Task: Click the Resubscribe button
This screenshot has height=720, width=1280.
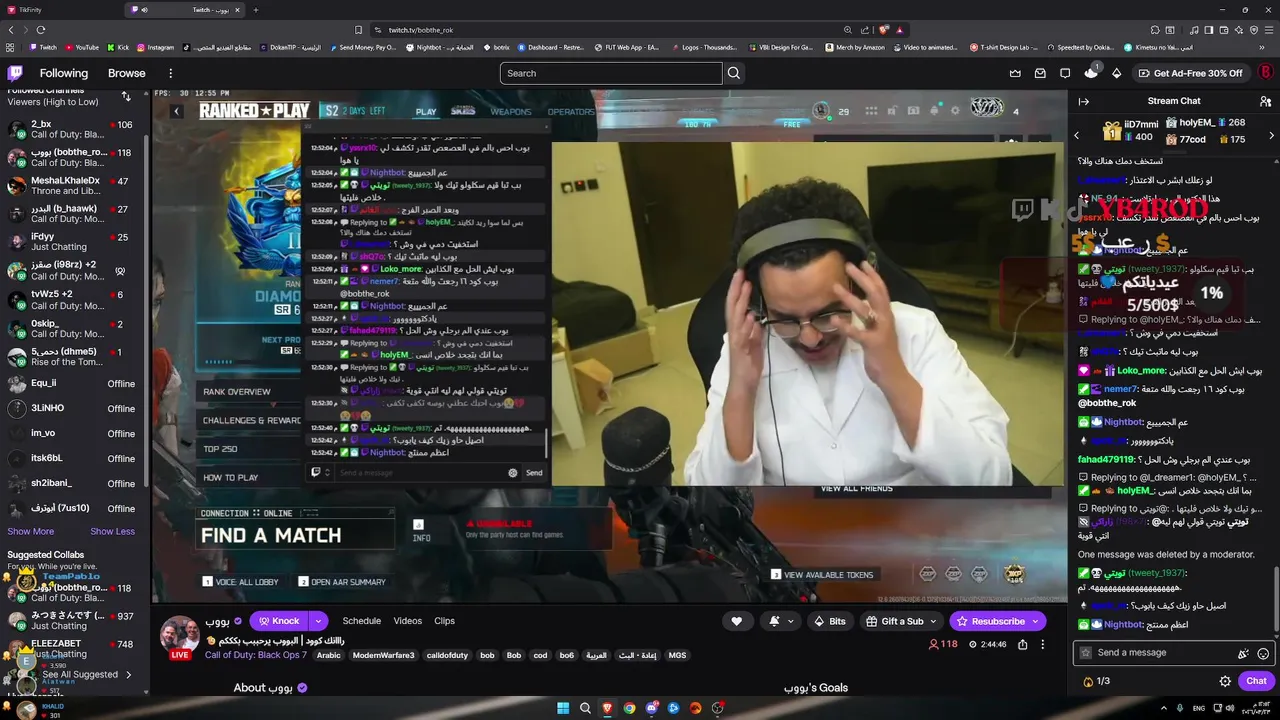Action: pyautogui.click(x=997, y=621)
